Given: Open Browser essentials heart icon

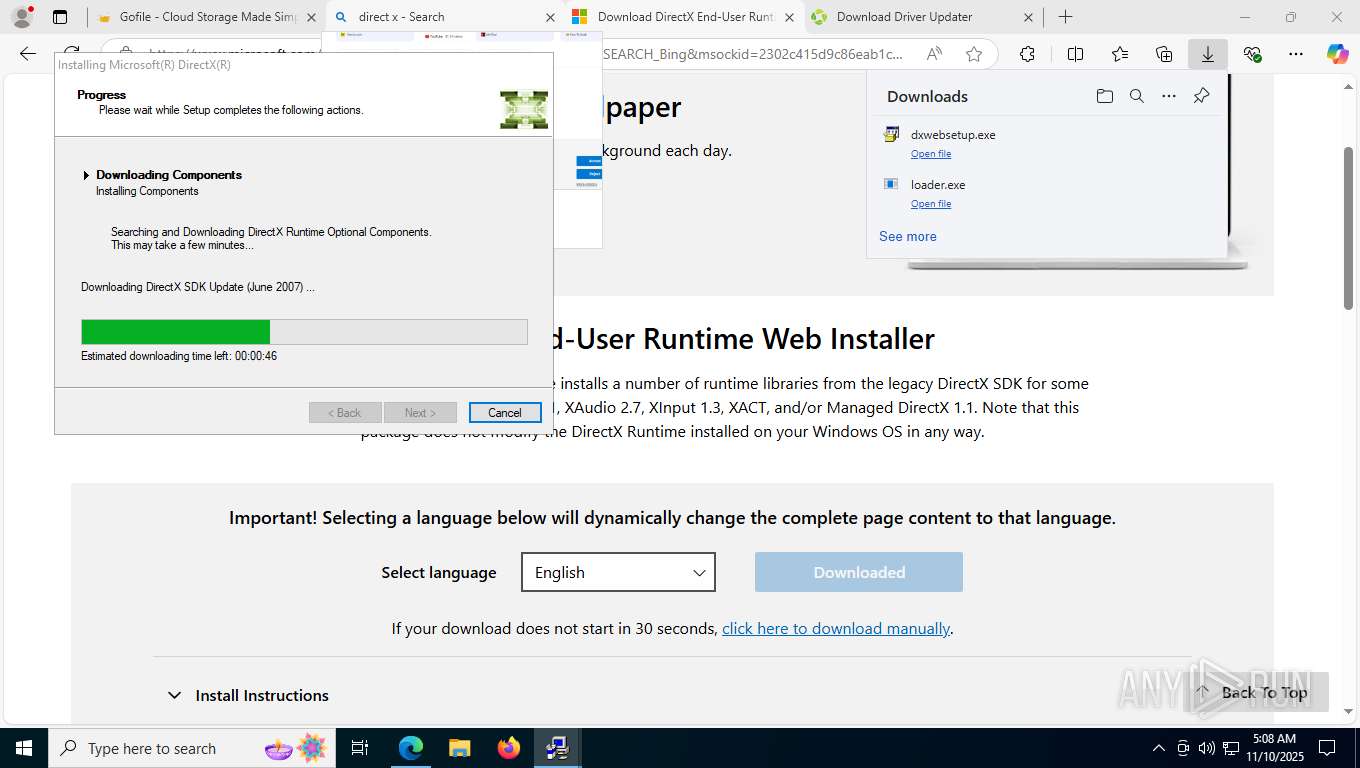Looking at the screenshot, I should [1252, 54].
